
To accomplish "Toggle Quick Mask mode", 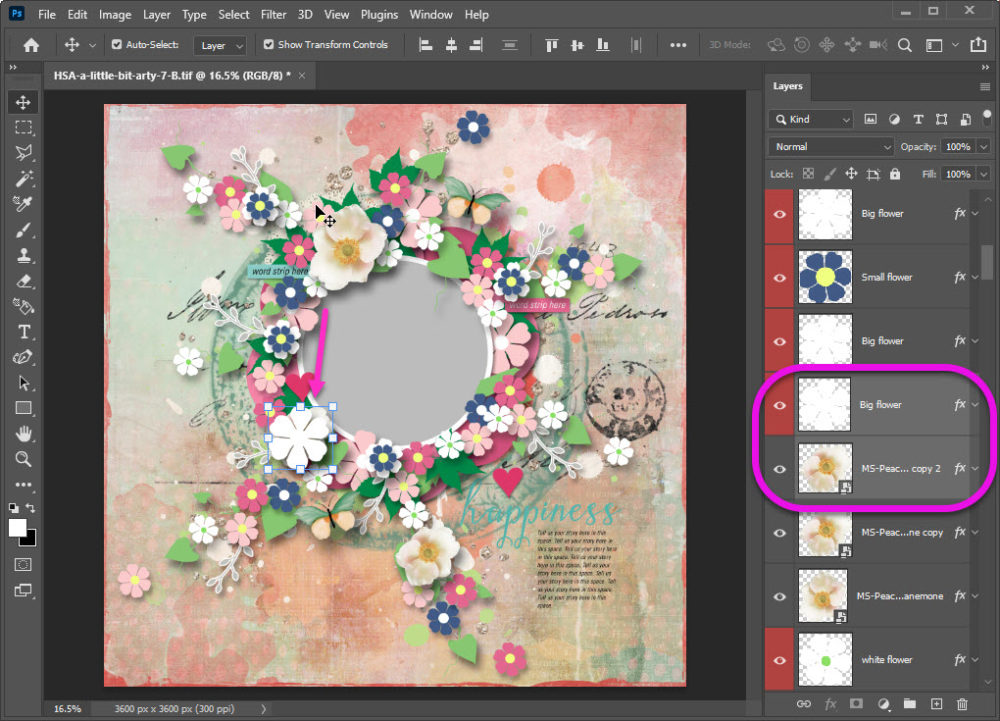I will coord(23,564).
